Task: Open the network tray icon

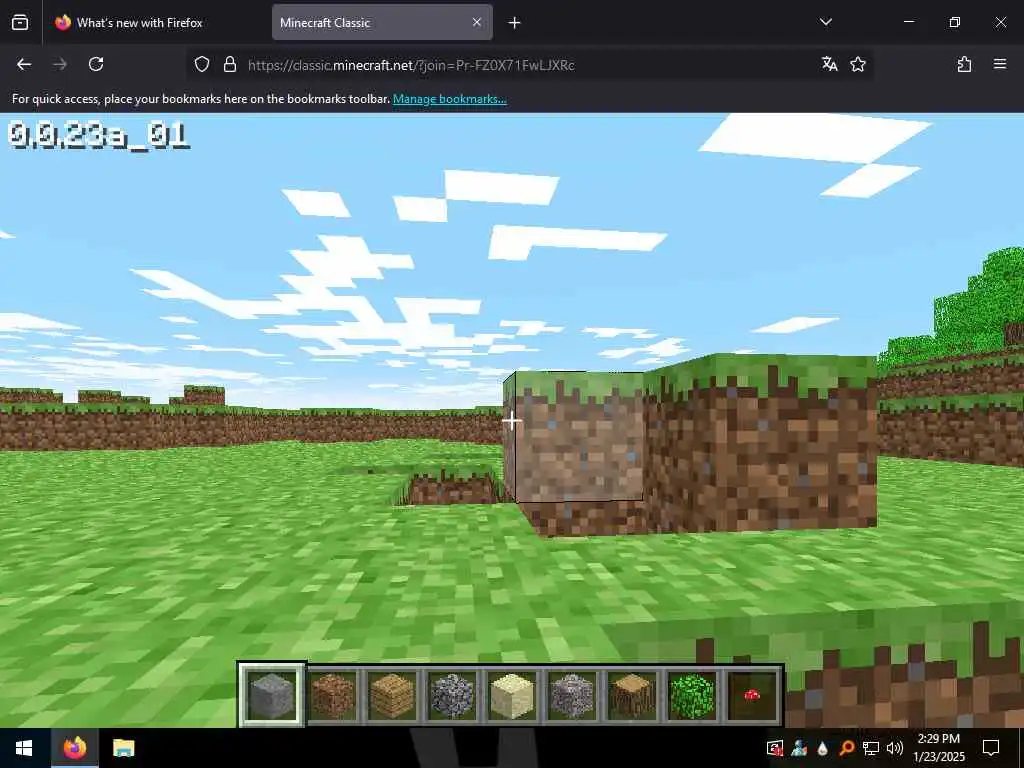Action: pos(871,748)
